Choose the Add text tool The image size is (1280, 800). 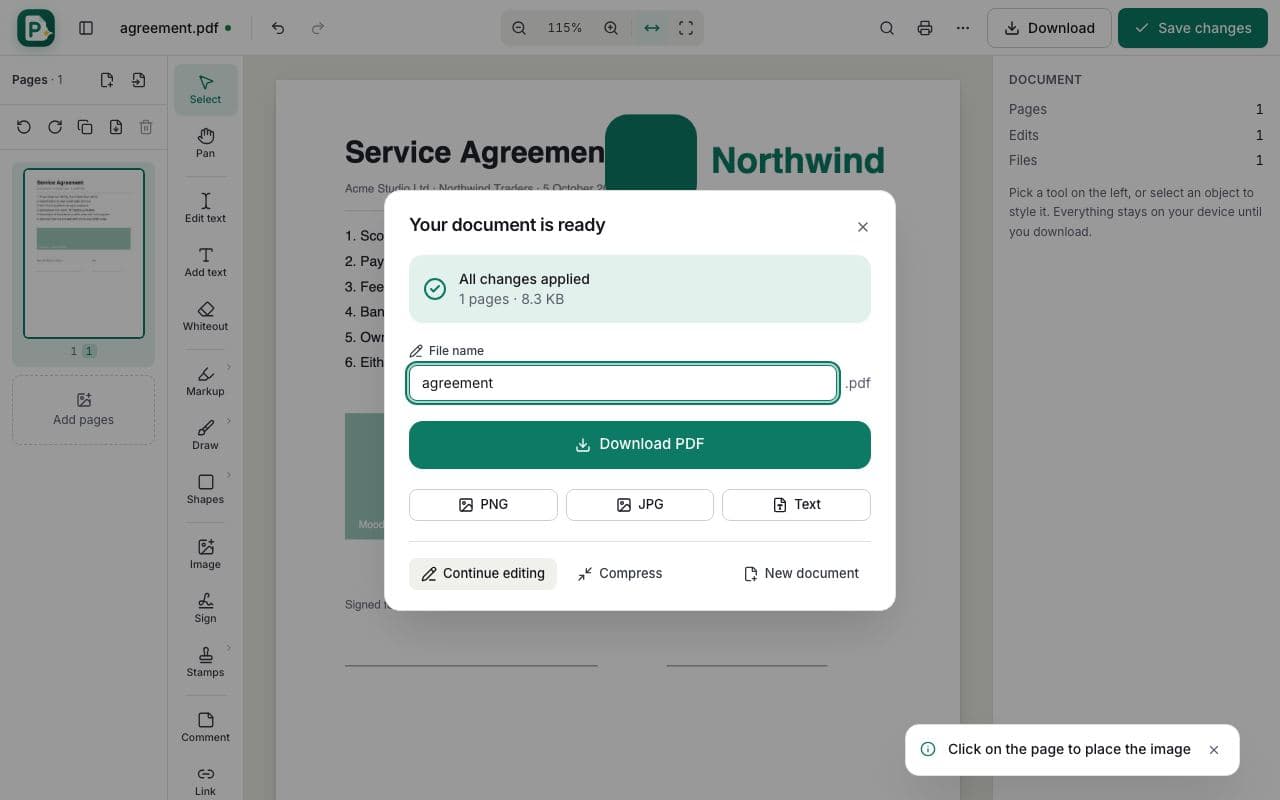[x=205, y=262]
